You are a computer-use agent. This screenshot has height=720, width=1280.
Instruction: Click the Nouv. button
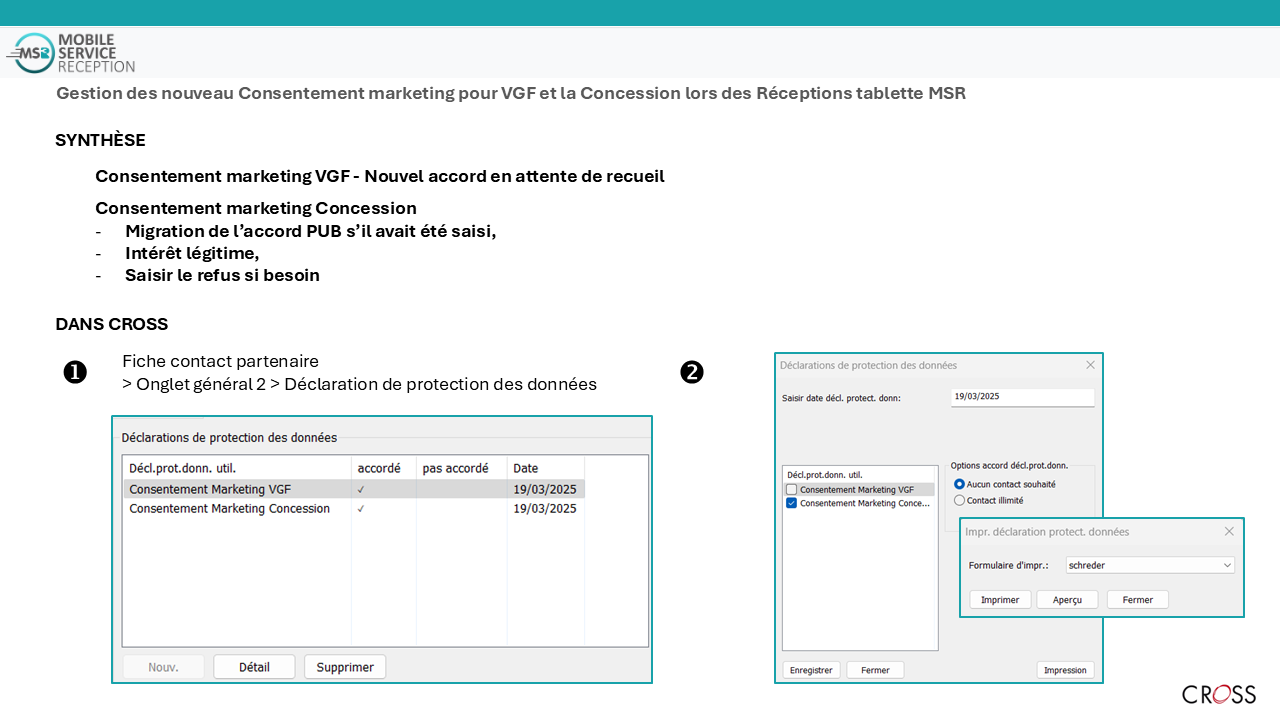[163, 667]
